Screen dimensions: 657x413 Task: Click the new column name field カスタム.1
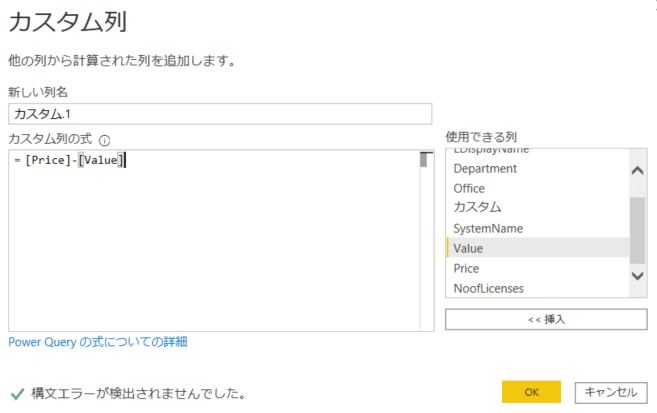pos(220,114)
